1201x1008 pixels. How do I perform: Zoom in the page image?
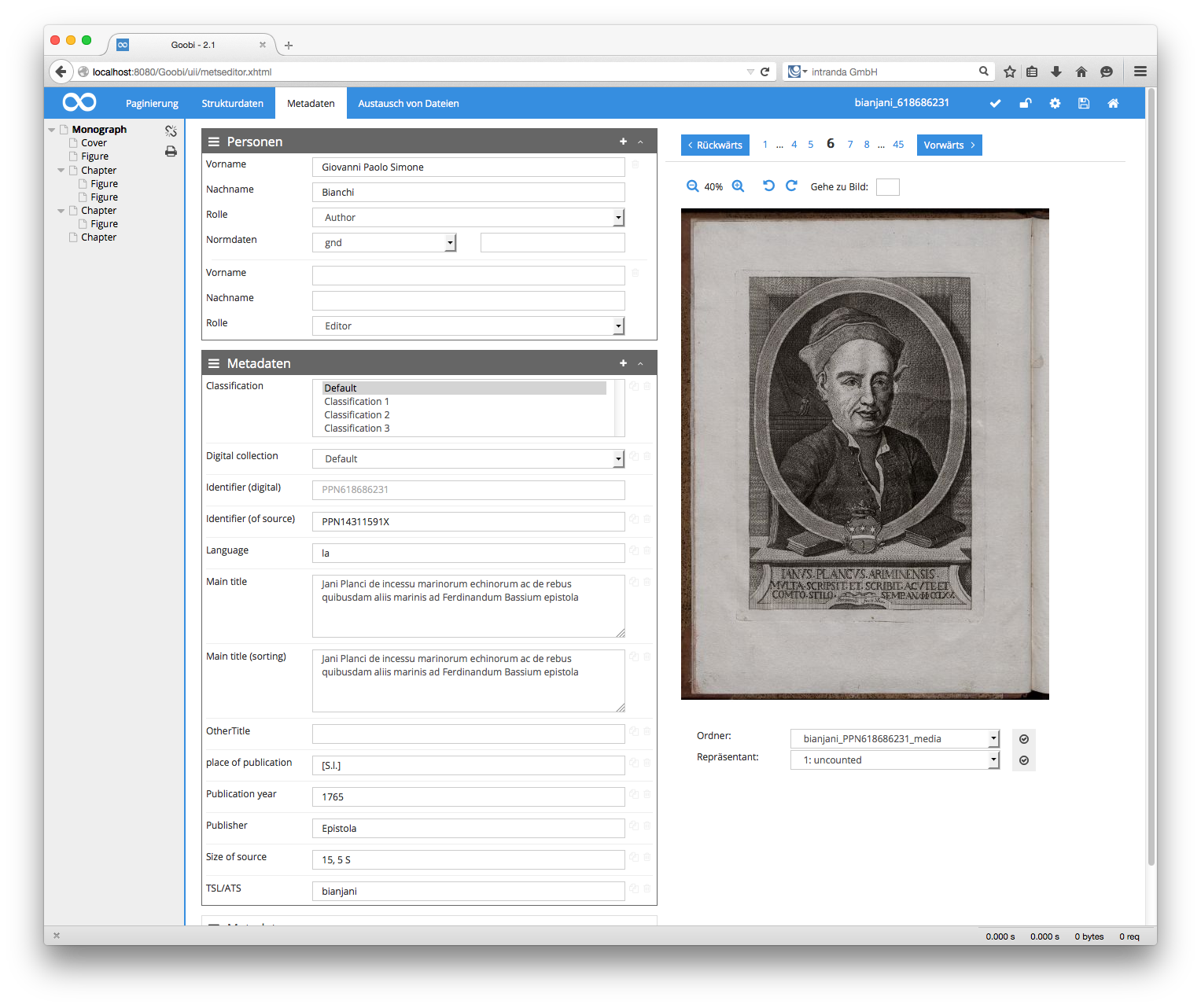(738, 186)
